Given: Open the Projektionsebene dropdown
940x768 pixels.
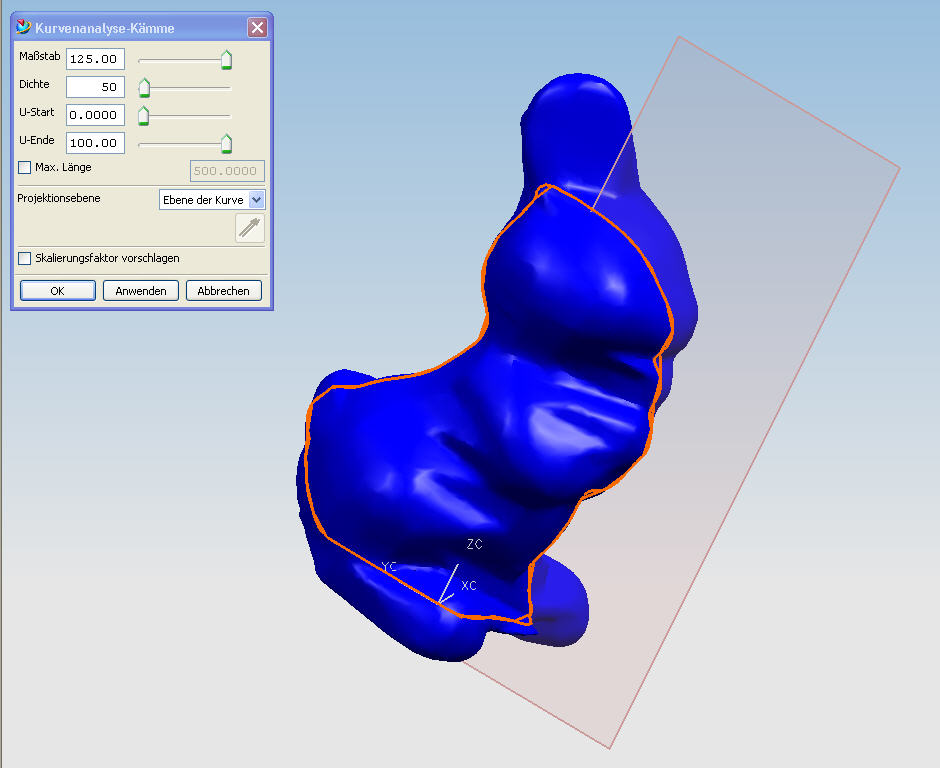Looking at the screenshot, I should (212, 200).
